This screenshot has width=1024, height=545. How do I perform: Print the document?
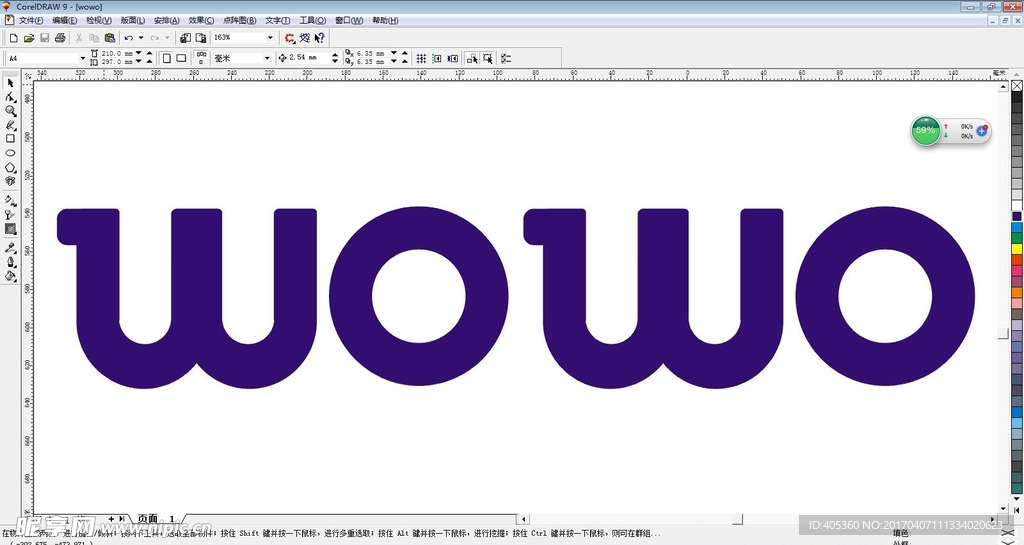pyautogui.click(x=60, y=38)
